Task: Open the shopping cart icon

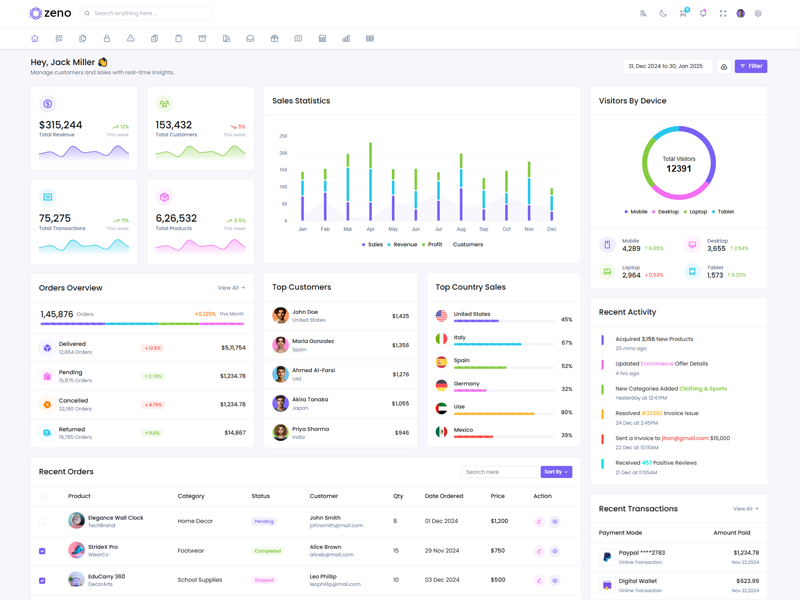Action: [683, 14]
